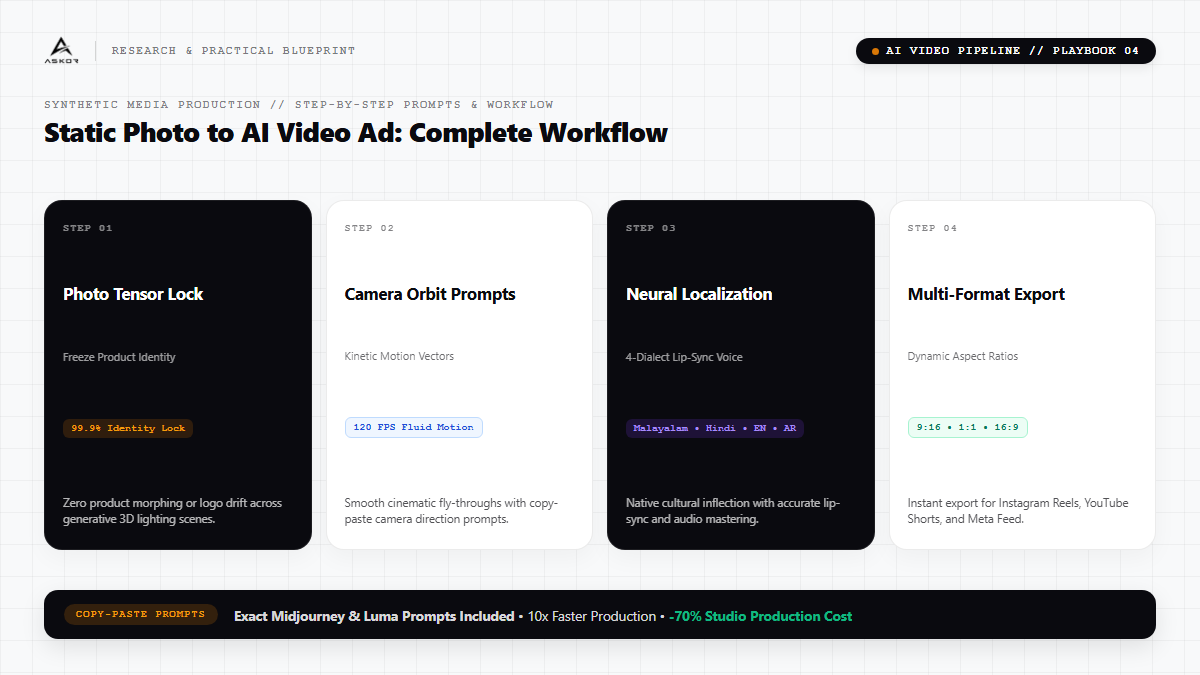Click Exact Midjourney & Luma Prompts Included text

[x=374, y=616]
